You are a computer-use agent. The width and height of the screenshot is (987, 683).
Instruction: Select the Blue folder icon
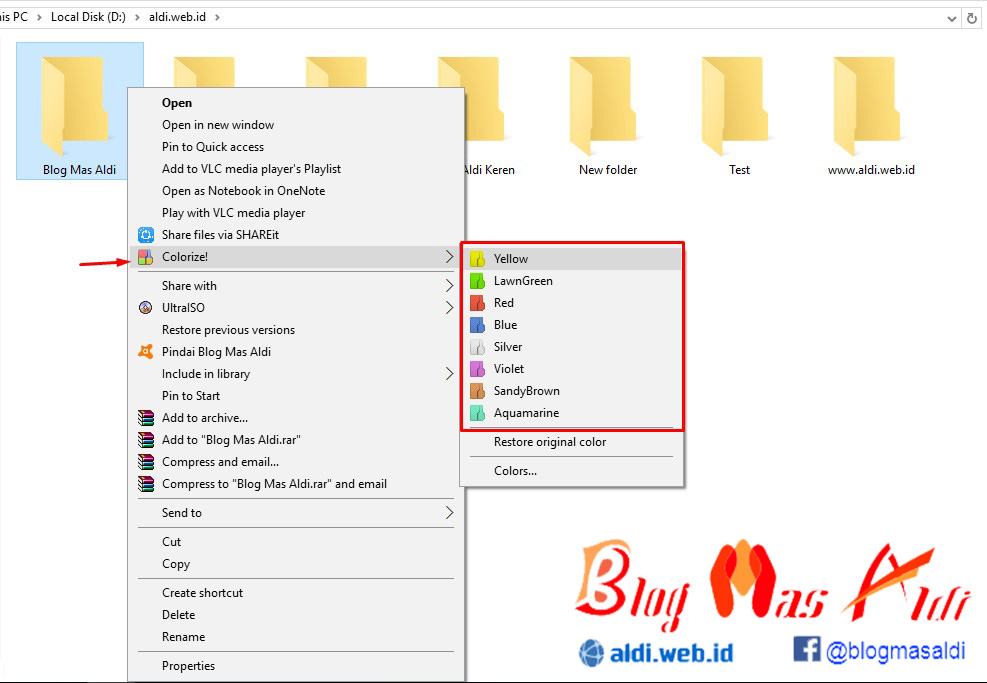click(x=477, y=324)
